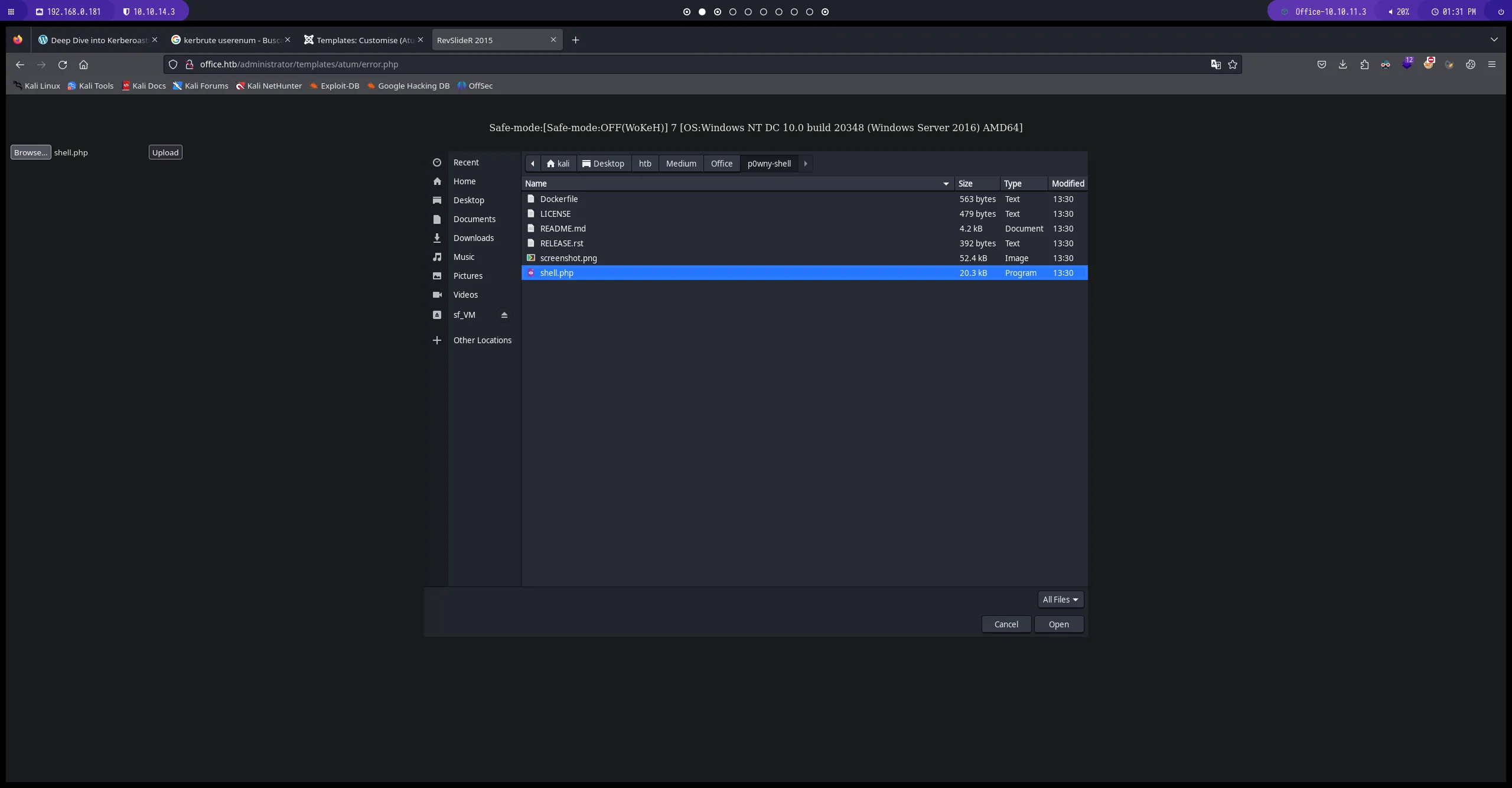The height and width of the screenshot is (788, 1512).
Task: Click the Name column sort arrow
Action: tap(946, 184)
